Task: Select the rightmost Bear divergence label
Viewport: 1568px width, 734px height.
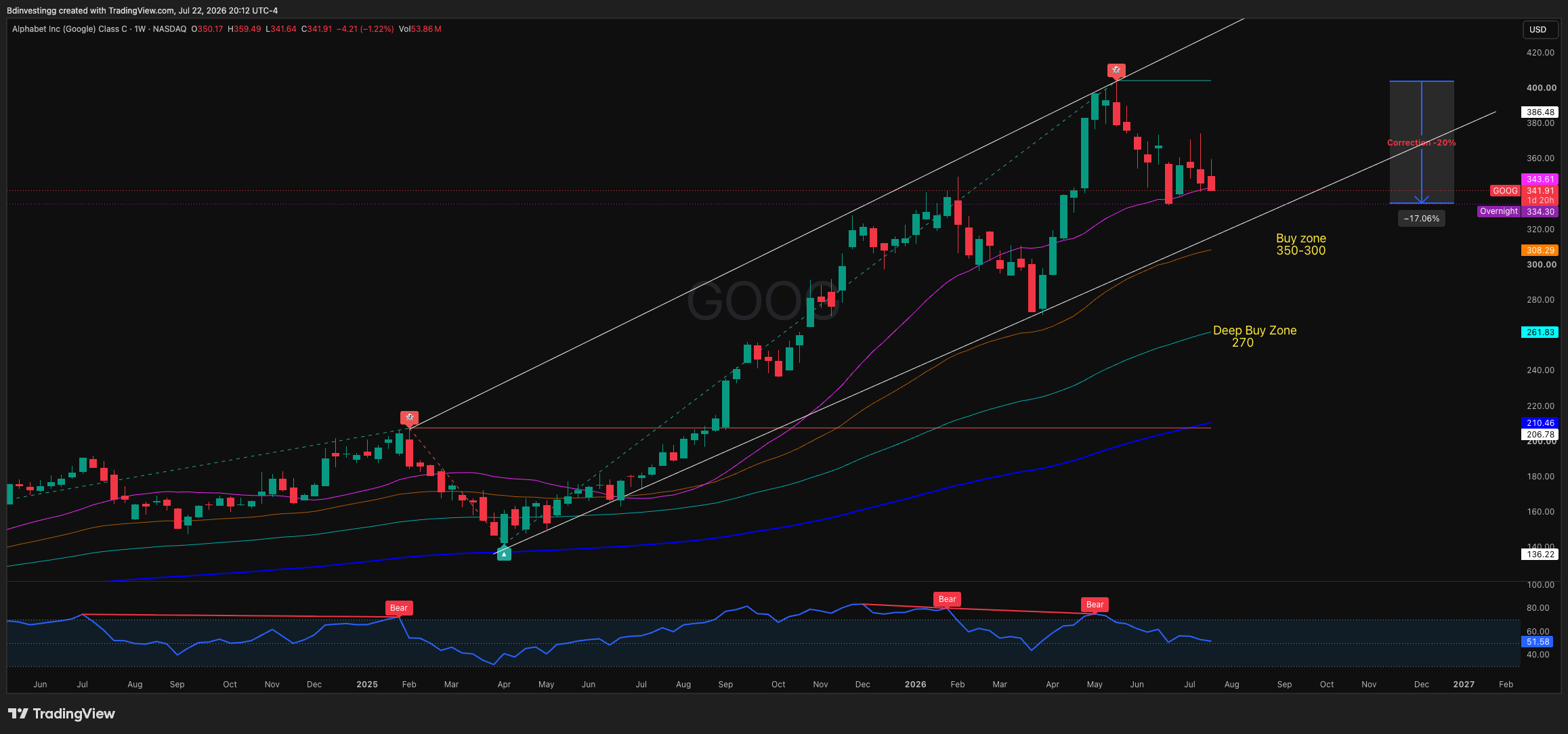Action: 1095,605
